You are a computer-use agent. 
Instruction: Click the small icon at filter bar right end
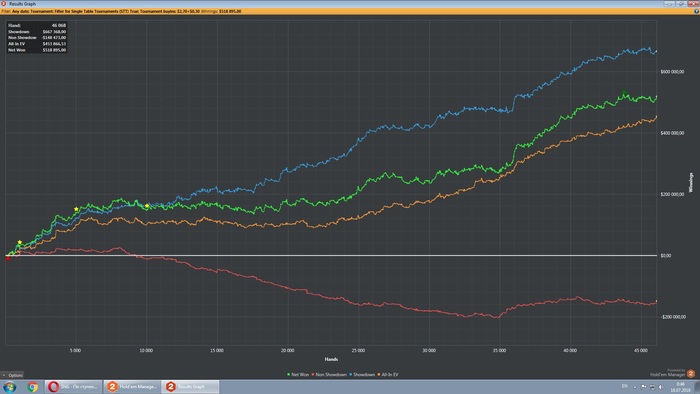[696, 11]
